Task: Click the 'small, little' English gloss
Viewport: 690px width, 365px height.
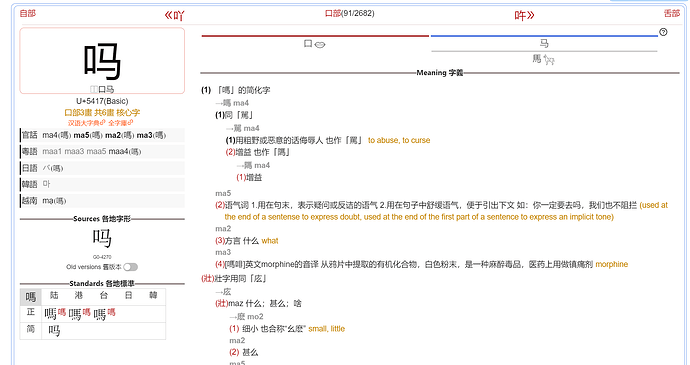Action: [x=327, y=329]
